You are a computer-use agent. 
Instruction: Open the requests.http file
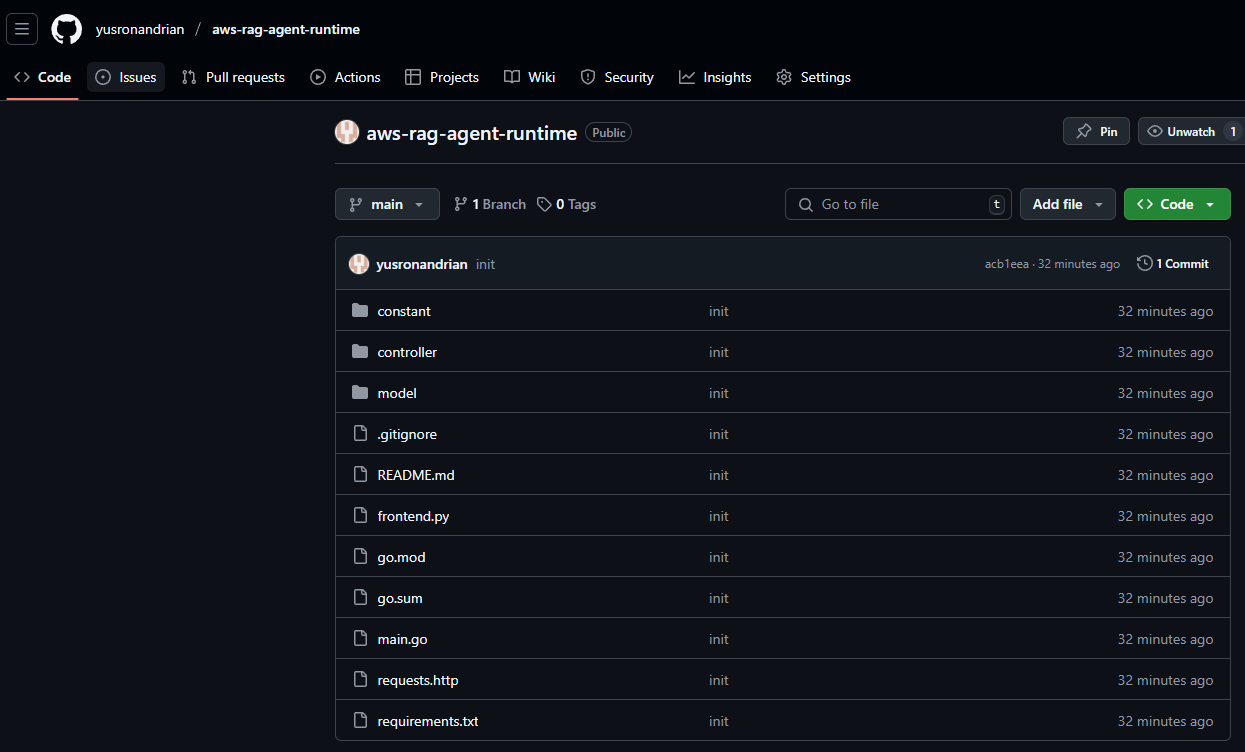(418, 680)
